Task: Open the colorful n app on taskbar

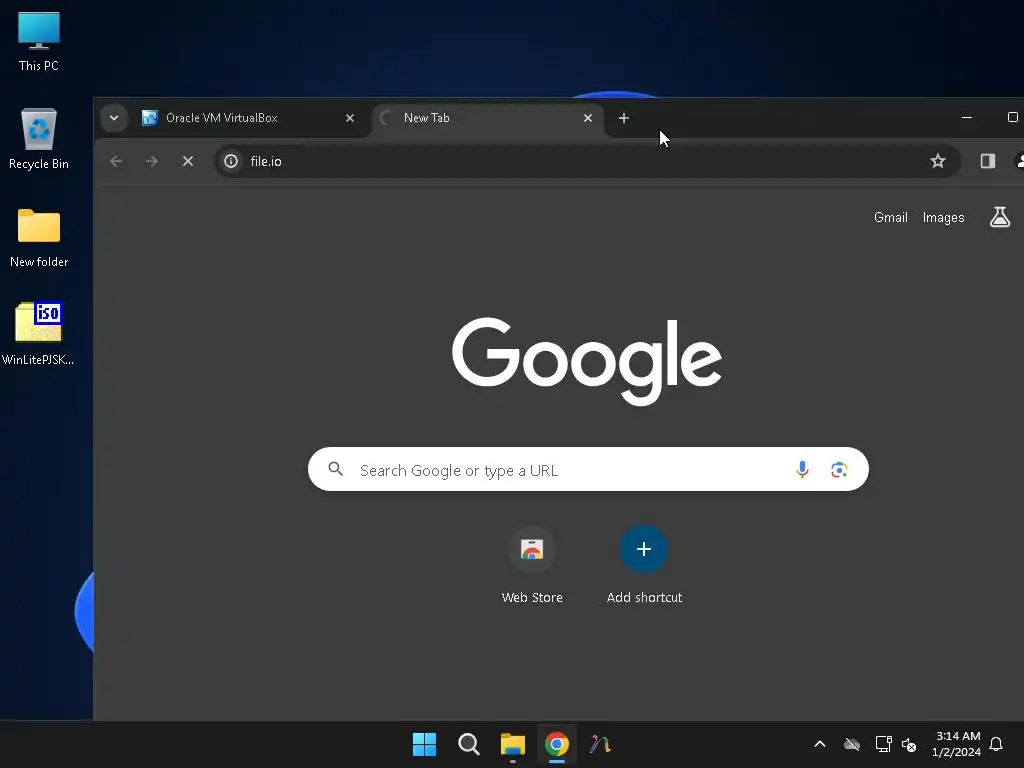Action: tap(600, 744)
